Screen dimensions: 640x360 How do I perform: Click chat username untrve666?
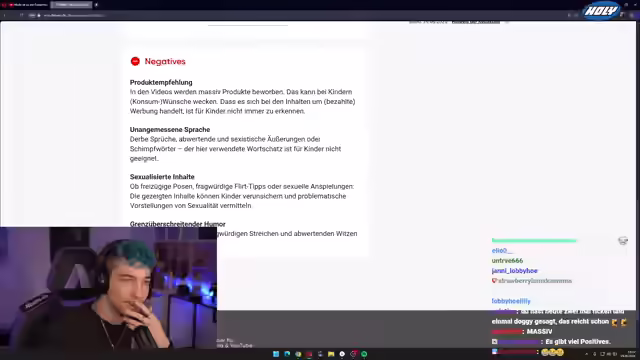click(x=507, y=260)
